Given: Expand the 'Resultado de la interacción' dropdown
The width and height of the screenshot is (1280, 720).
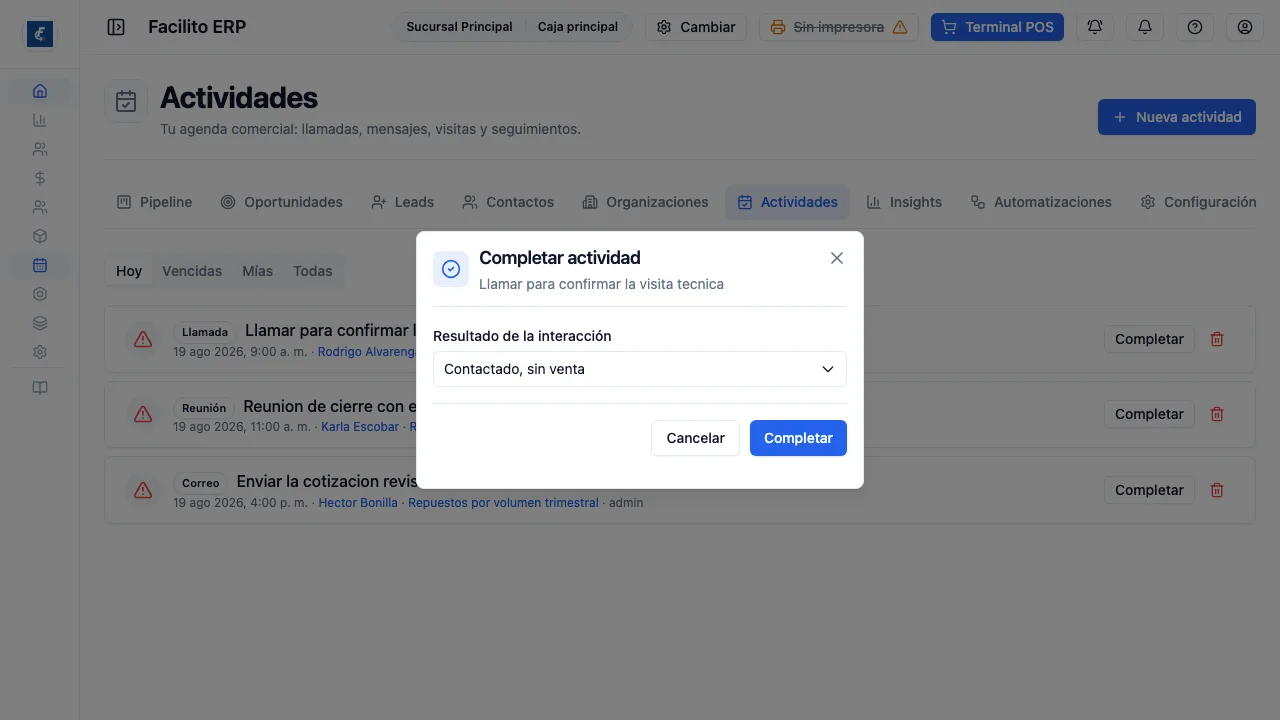Looking at the screenshot, I should pos(640,369).
